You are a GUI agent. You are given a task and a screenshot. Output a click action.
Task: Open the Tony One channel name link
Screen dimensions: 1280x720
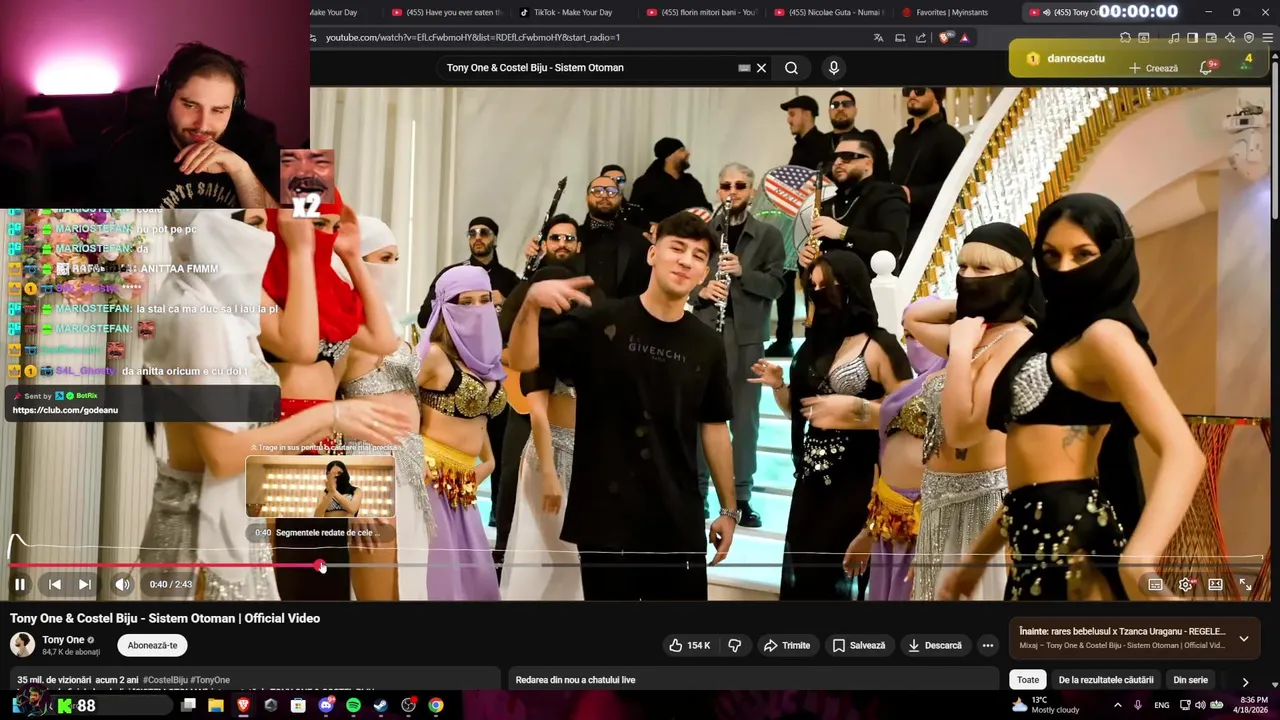click(x=63, y=640)
